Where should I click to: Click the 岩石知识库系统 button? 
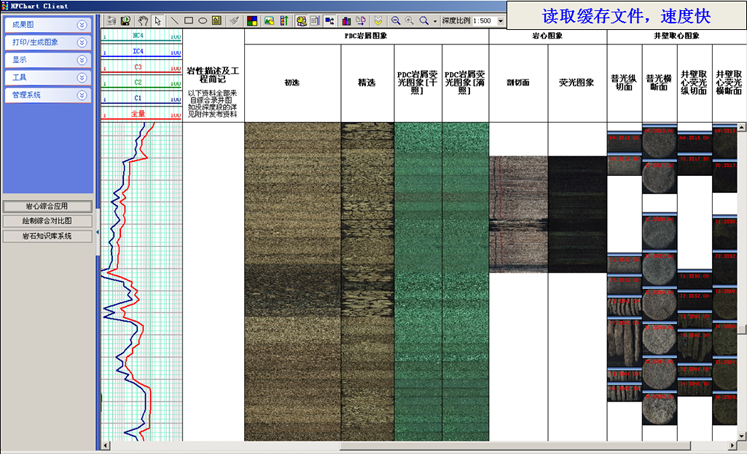pos(47,237)
